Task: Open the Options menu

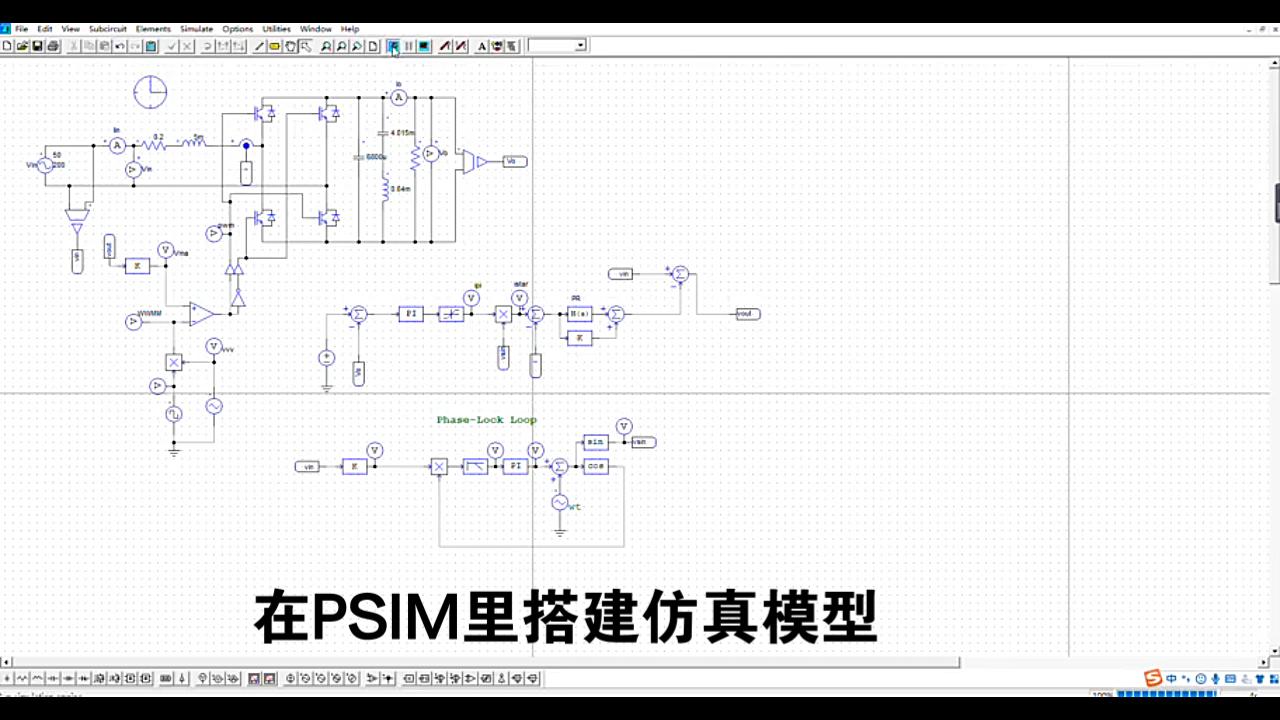Action: 238,29
